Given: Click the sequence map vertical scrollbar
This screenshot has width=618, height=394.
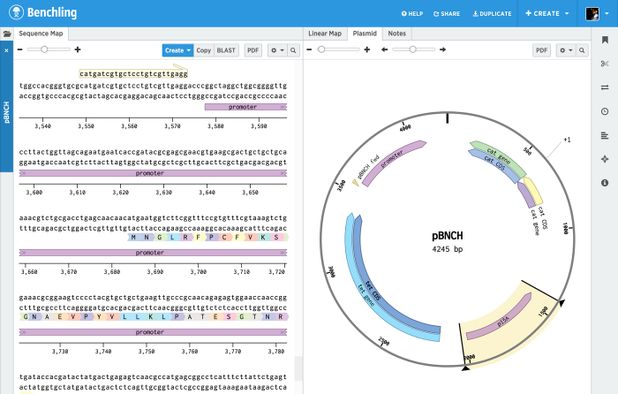Looking at the screenshot, I should tap(299, 368).
